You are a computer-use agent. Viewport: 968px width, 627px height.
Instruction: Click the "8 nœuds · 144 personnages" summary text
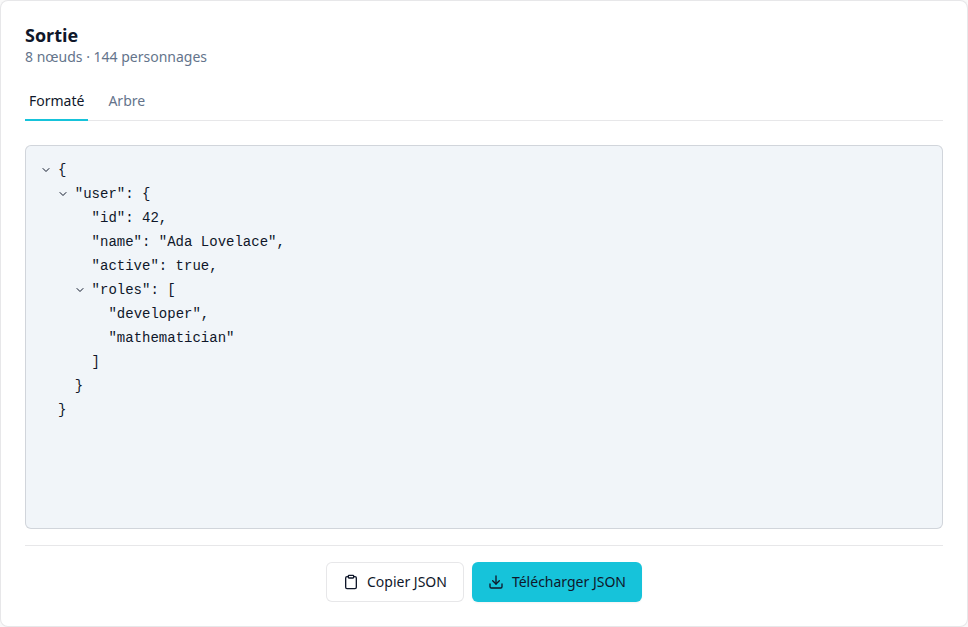pyautogui.click(x=116, y=57)
